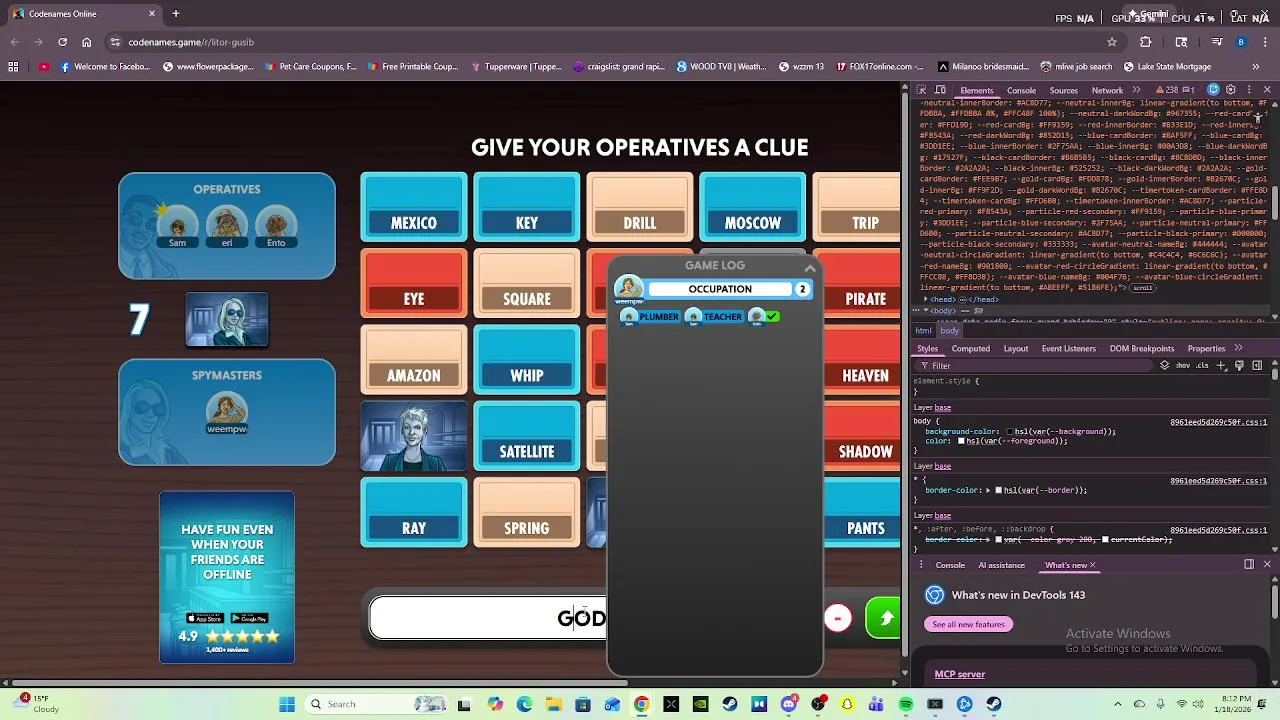Toggle the drawer sidebar layout icon

(x=1249, y=565)
